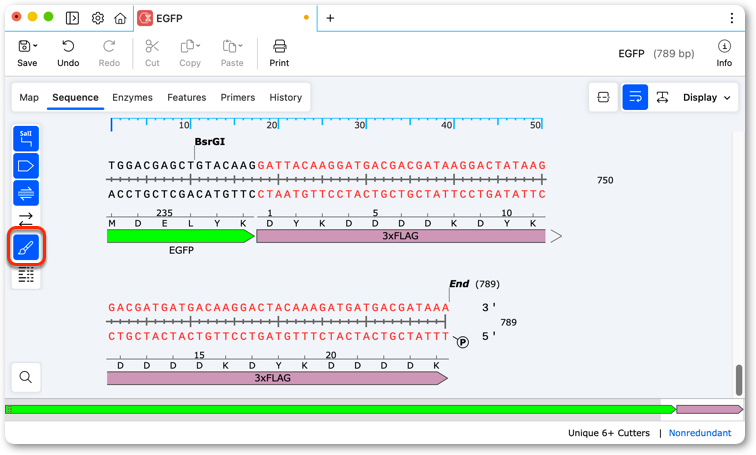Screen dimensions: 756x455
Task: Click the Redo toolbar button
Action: pyautogui.click(x=109, y=53)
